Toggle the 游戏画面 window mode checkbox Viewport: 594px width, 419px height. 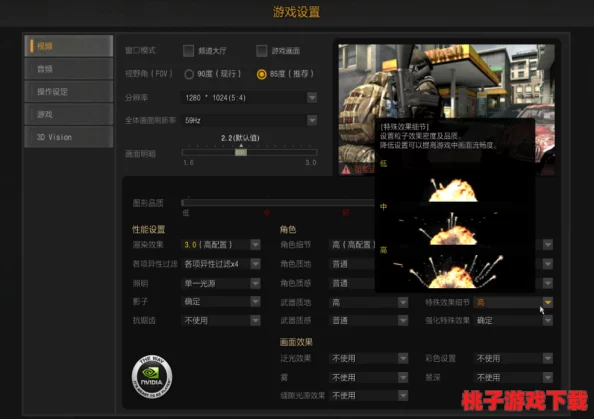[262, 51]
